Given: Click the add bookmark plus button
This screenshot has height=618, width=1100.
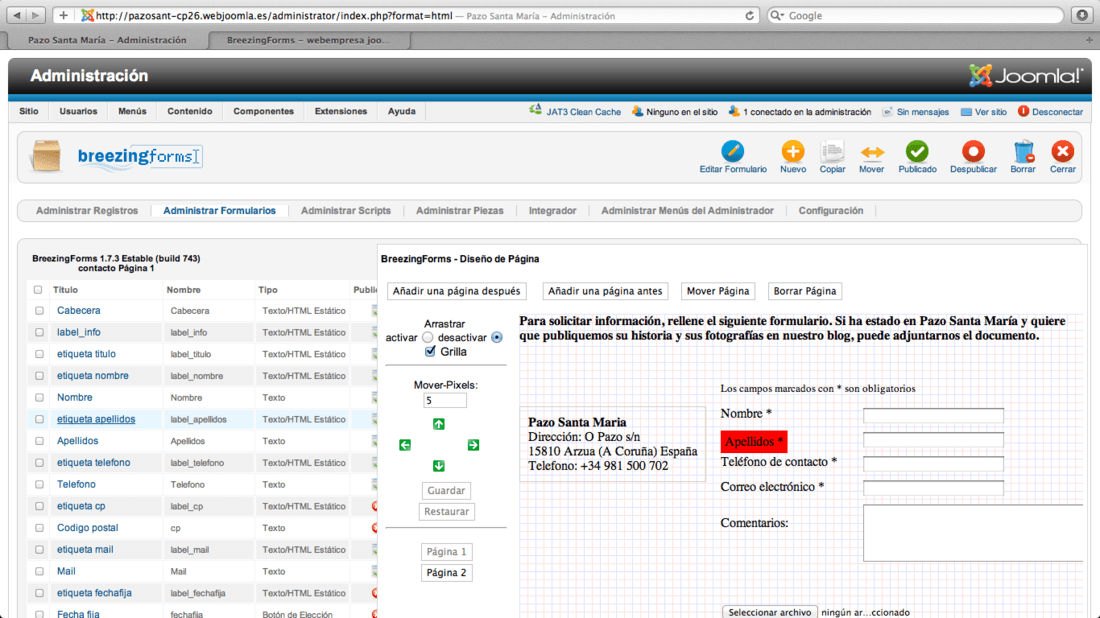Looking at the screenshot, I should pos(63,15).
